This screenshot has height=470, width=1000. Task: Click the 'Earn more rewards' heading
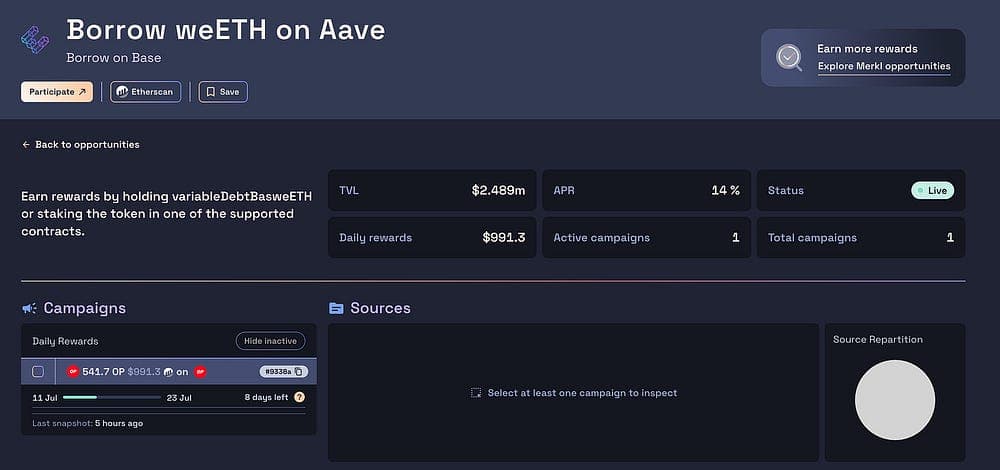867,49
